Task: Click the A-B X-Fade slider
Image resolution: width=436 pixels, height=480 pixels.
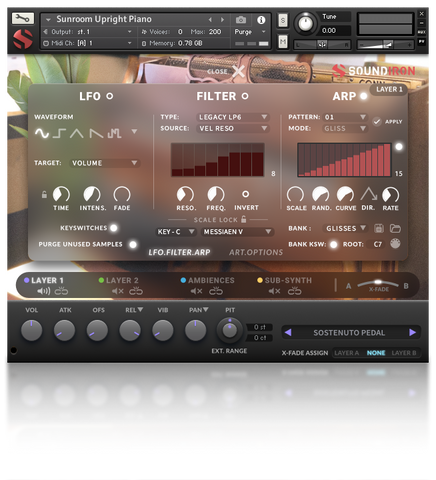Action: tap(378, 284)
